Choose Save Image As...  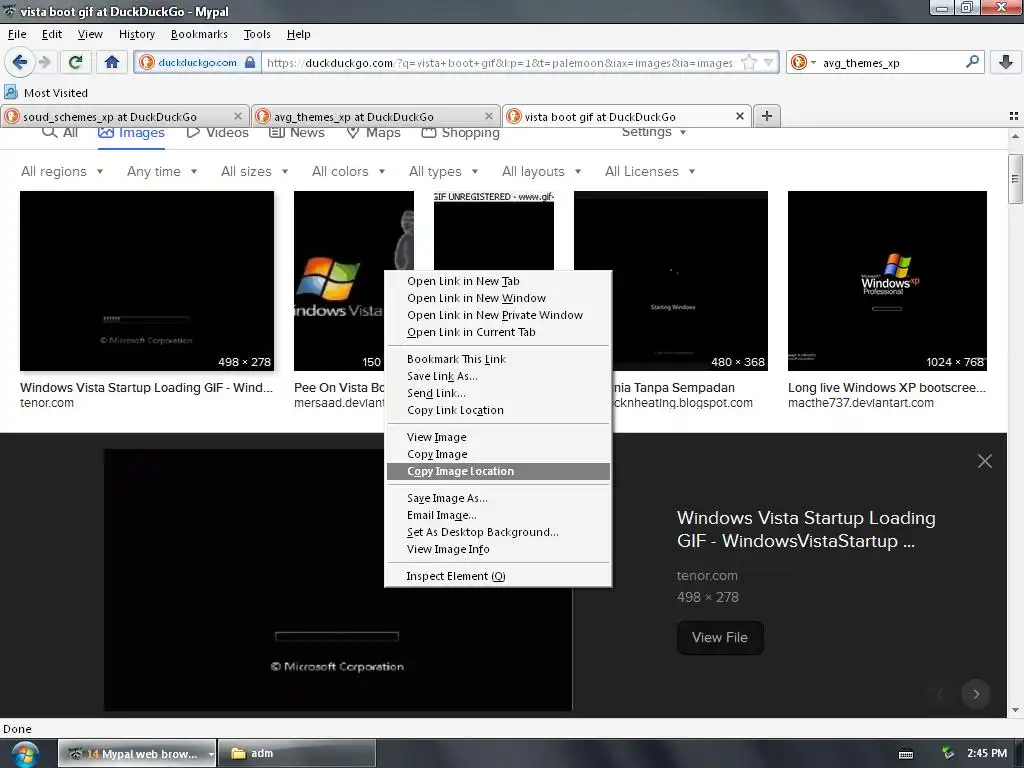pyautogui.click(x=498, y=498)
